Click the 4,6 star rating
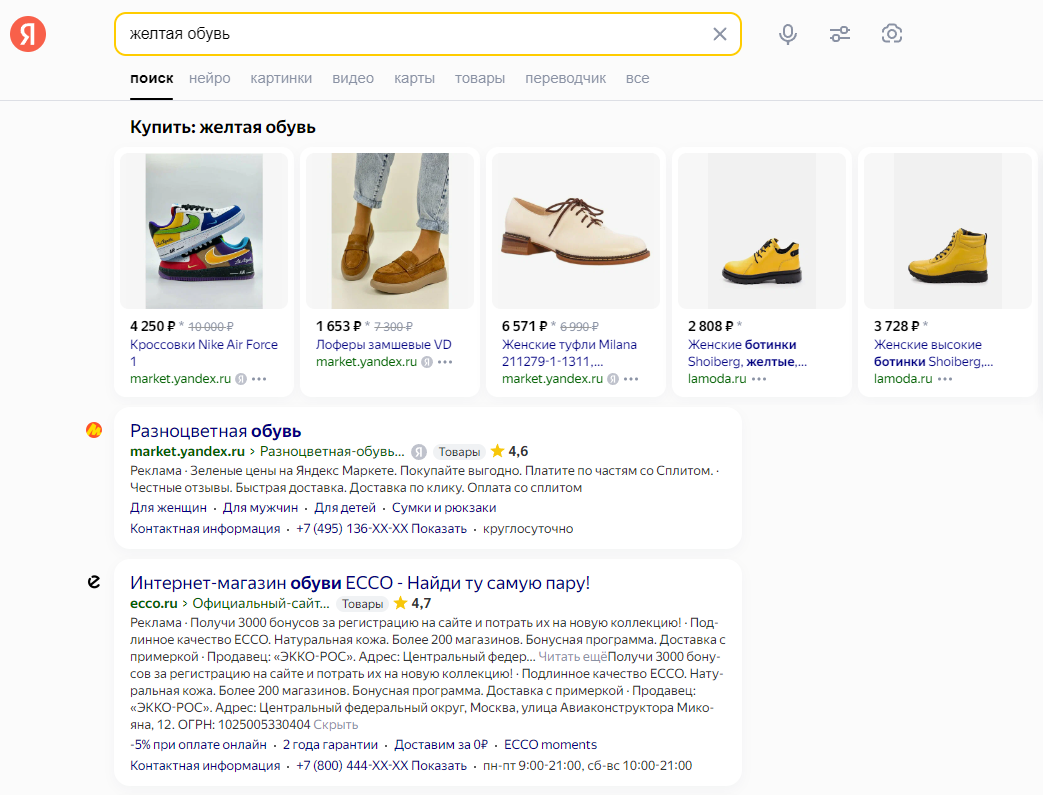This screenshot has width=1043, height=795. point(510,451)
